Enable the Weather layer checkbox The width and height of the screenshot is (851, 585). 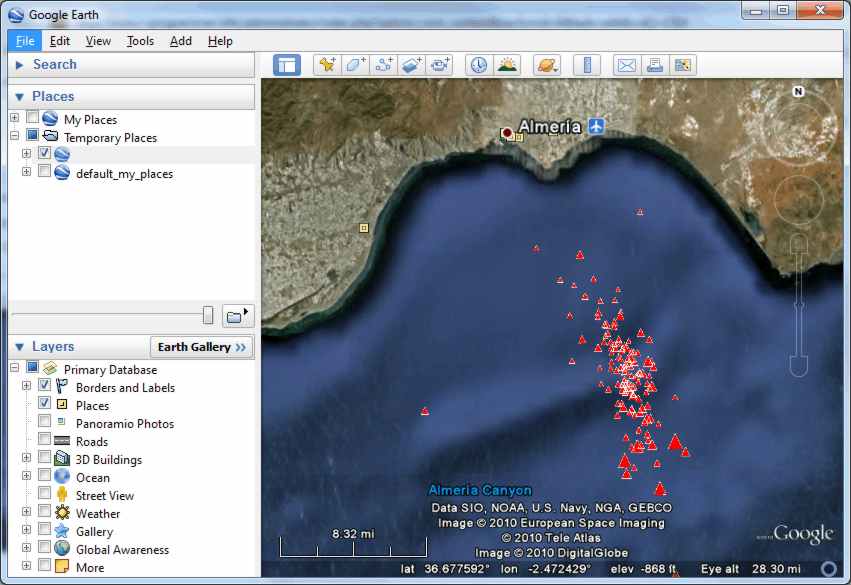pyautogui.click(x=45, y=511)
